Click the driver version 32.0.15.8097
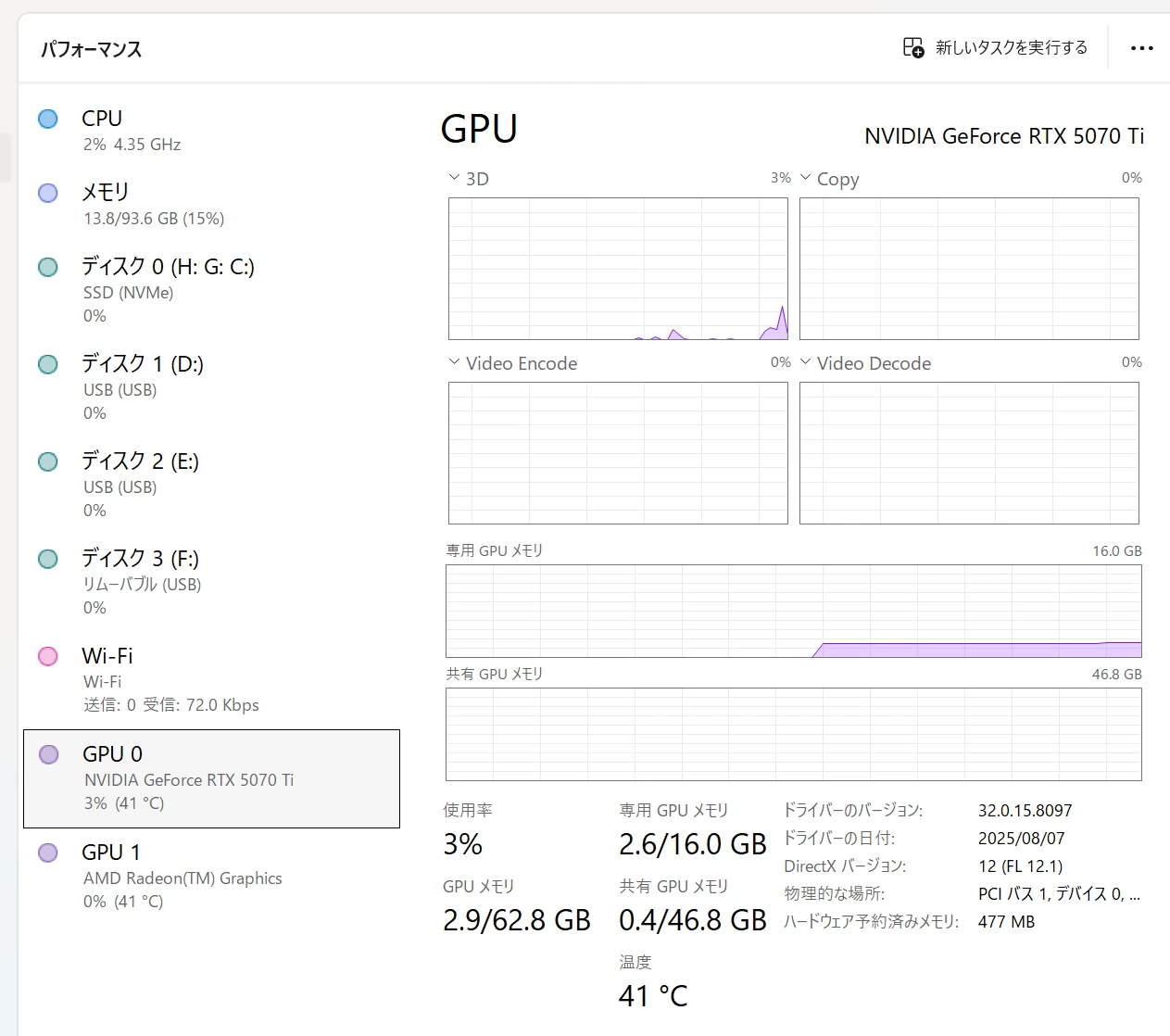This screenshot has width=1170, height=1036. (1025, 810)
